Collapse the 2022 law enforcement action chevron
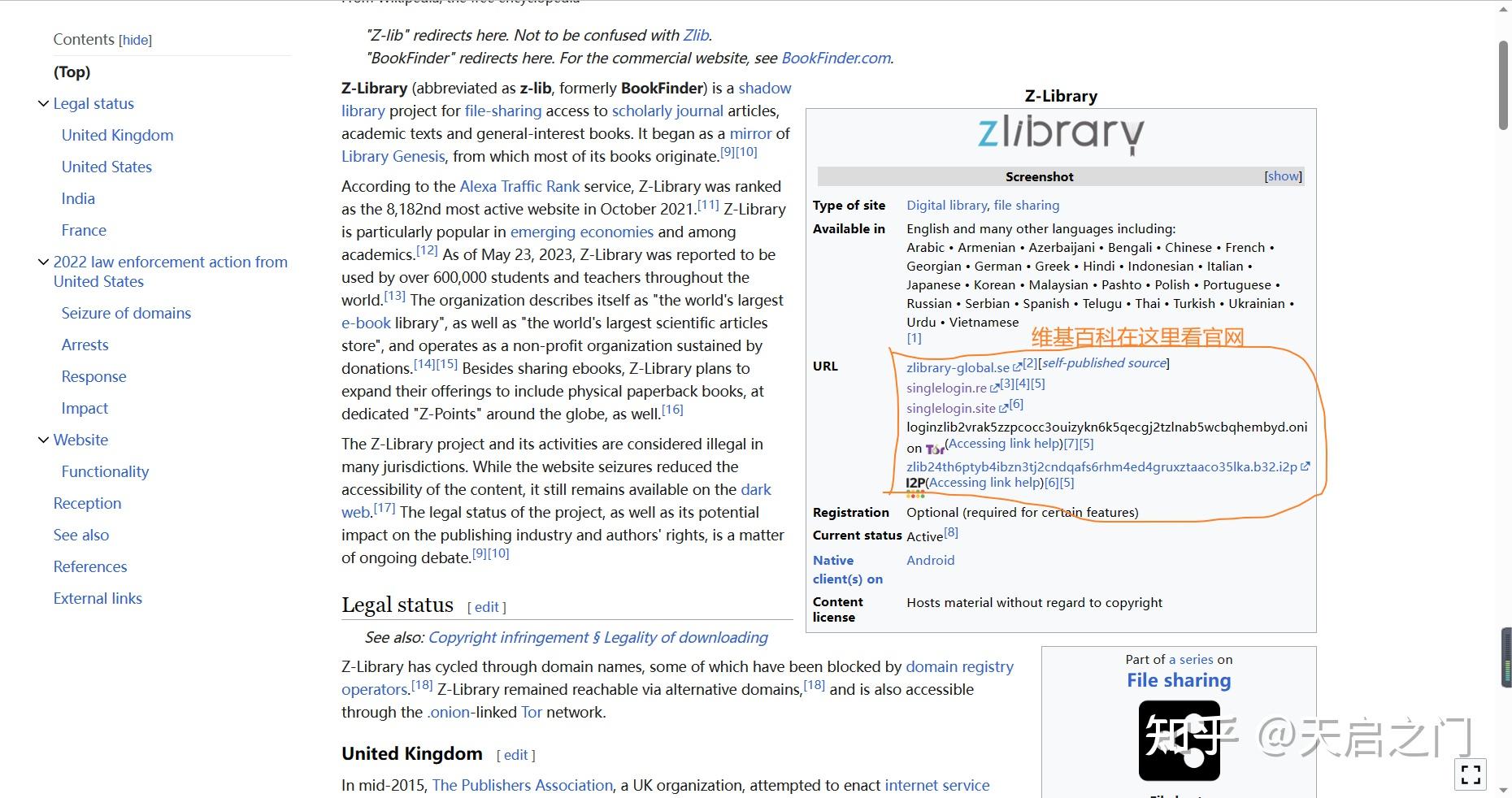This screenshot has height=798, width=1512. [x=43, y=262]
